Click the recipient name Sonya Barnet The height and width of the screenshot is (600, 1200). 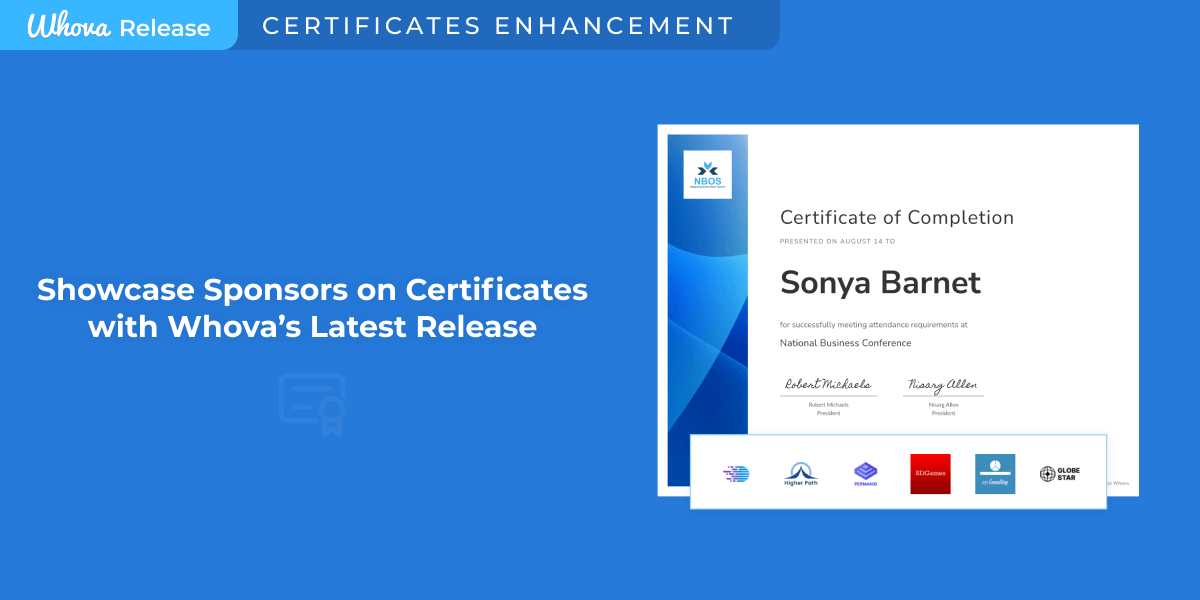click(880, 283)
